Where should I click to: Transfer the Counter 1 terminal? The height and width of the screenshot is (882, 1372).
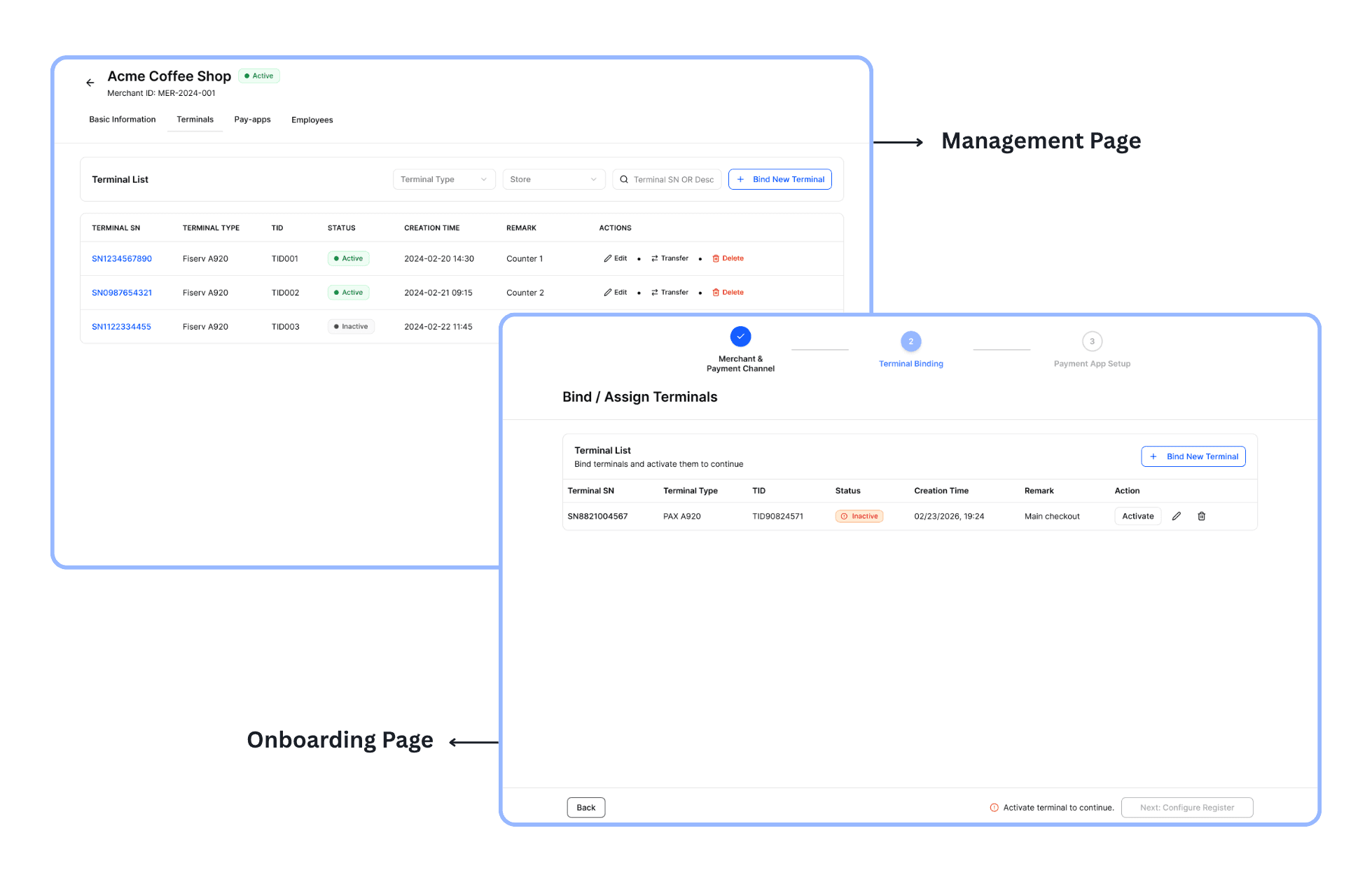click(x=670, y=258)
